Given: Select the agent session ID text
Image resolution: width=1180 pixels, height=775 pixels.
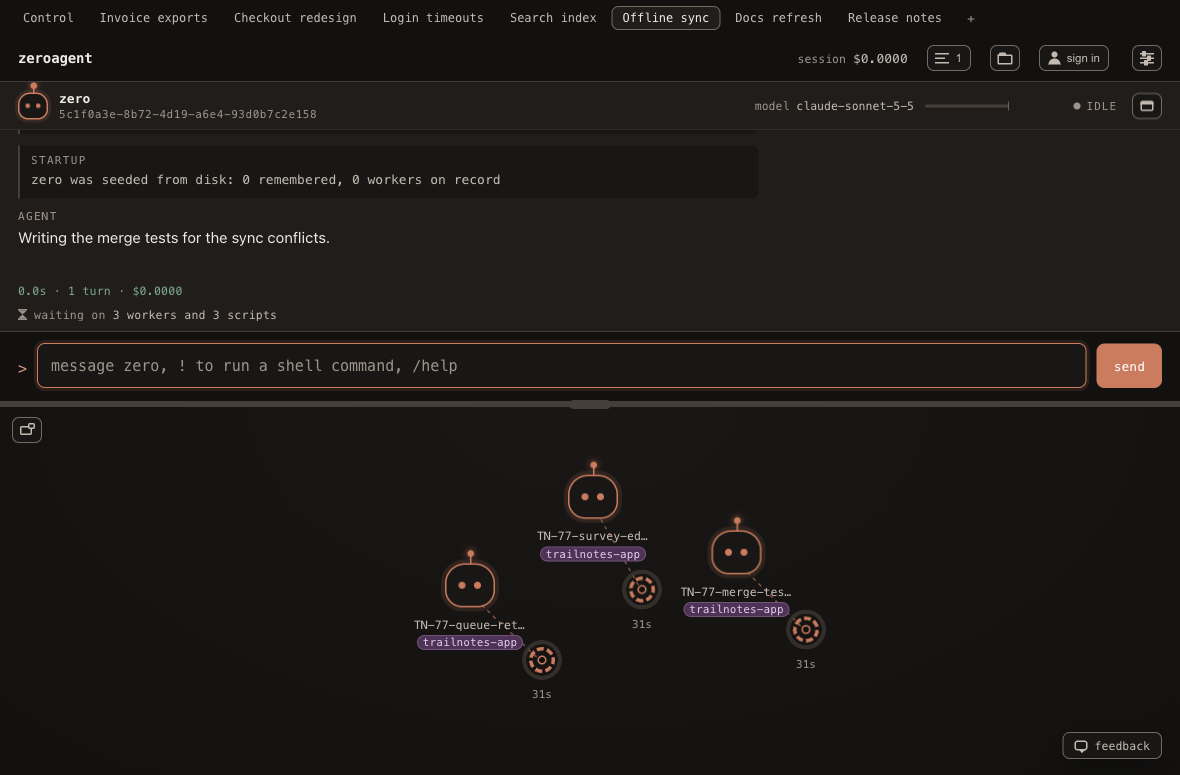Looking at the screenshot, I should point(187,114).
